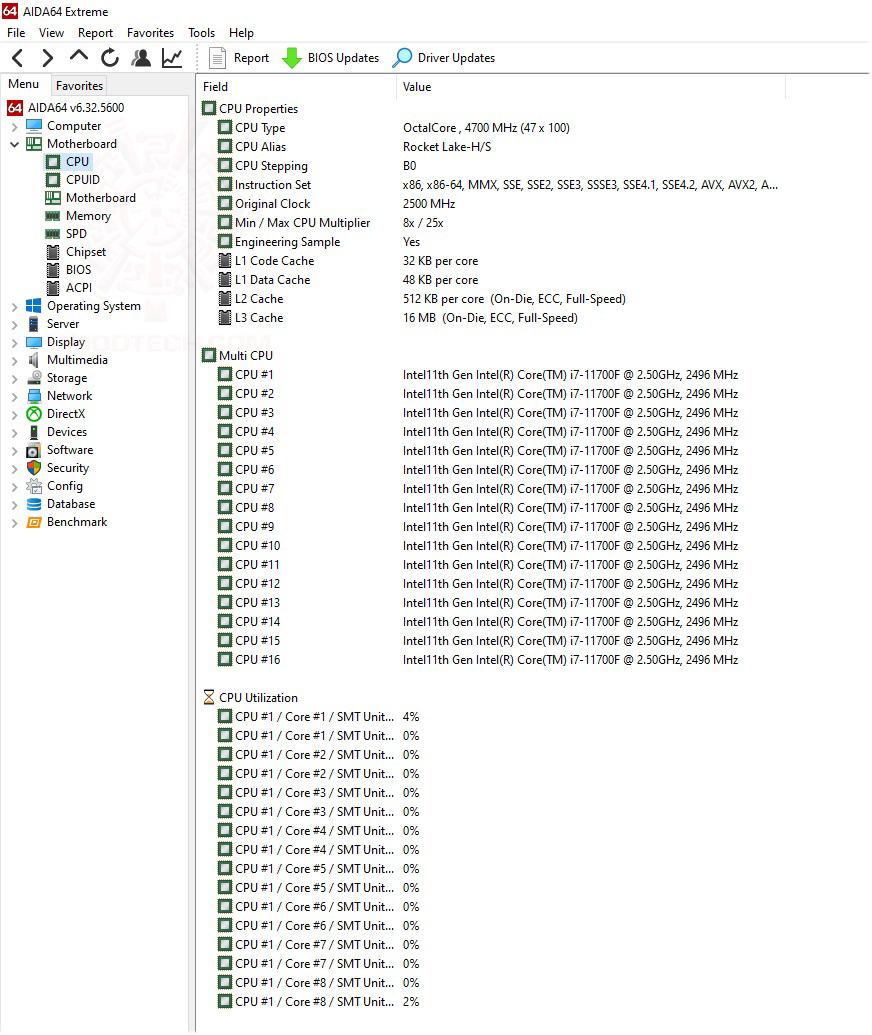Screen dimensions: 872x1035
Task: Click the Devices tree icon
Action: tap(34, 432)
